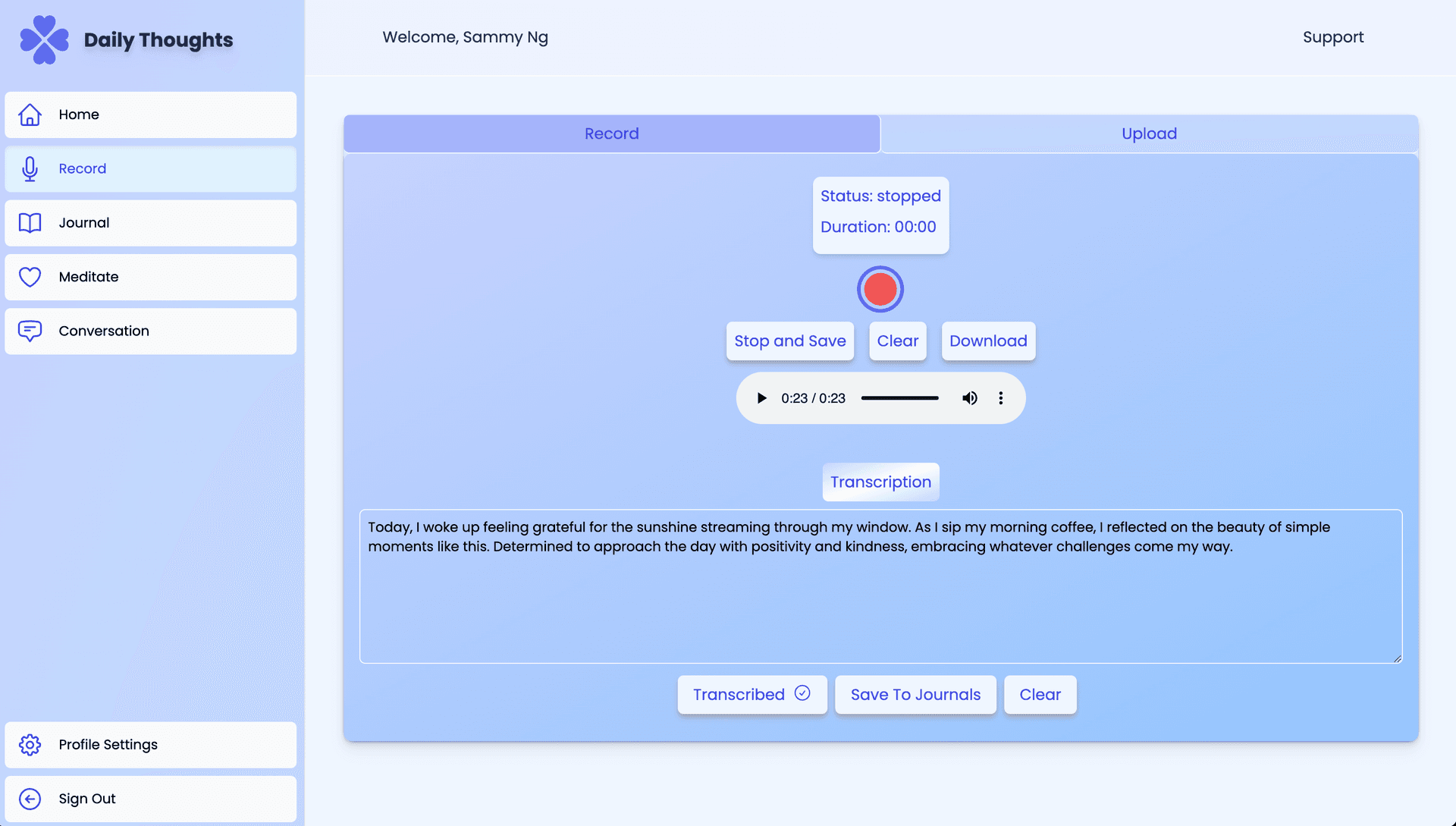The width and height of the screenshot is (1456, 826).
Task: Go to Home in the sidebar
Action: pyautogui.click(x=150, y=115)
